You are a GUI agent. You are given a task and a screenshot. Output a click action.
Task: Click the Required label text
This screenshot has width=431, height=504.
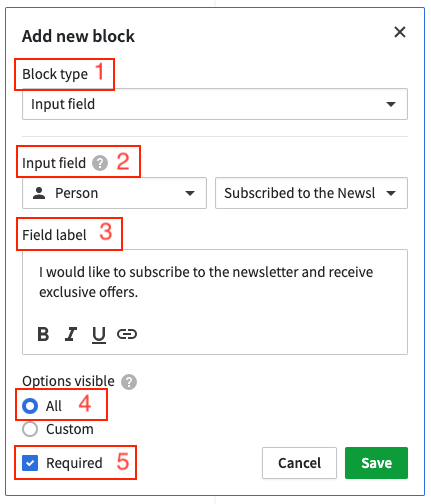(74, 463)
